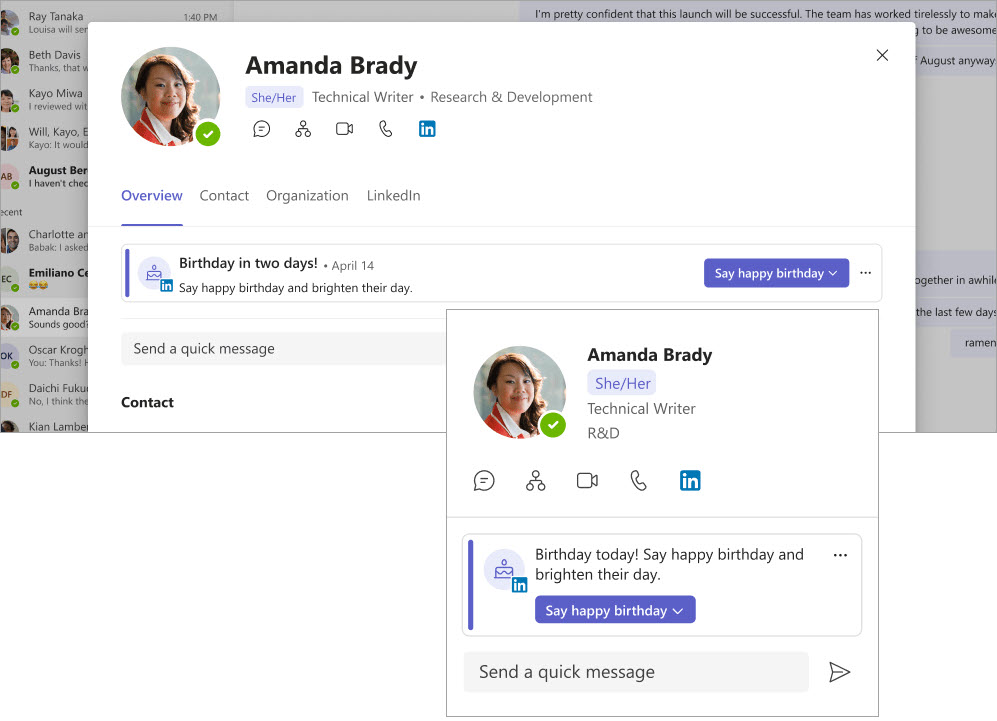Open LinkedIn icon in small profile card
Image resolution: width=997 pixels, height=721 pixels.
(690, 481)
